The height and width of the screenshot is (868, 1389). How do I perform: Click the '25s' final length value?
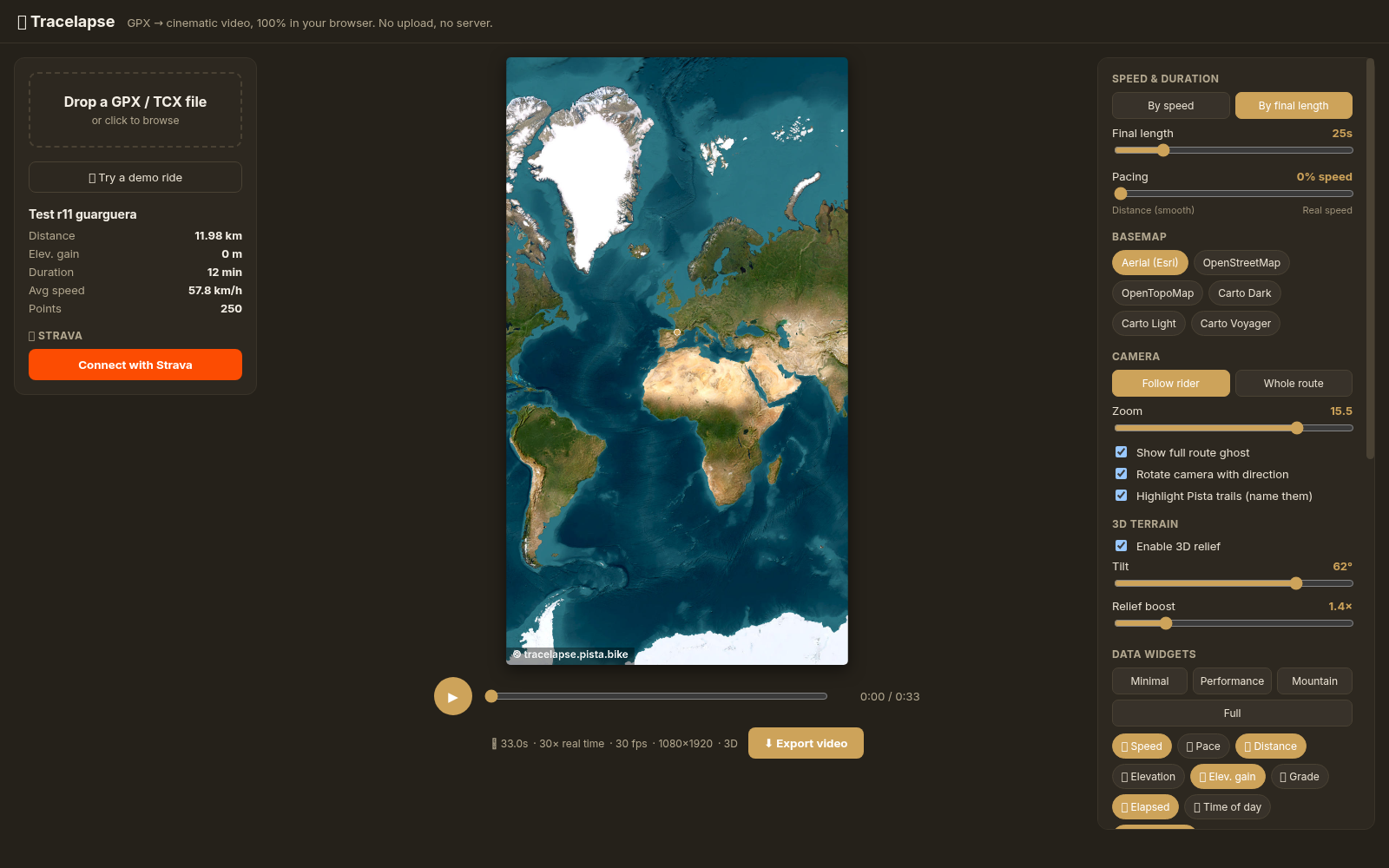pyautogui.click(x=1342, y=134)
